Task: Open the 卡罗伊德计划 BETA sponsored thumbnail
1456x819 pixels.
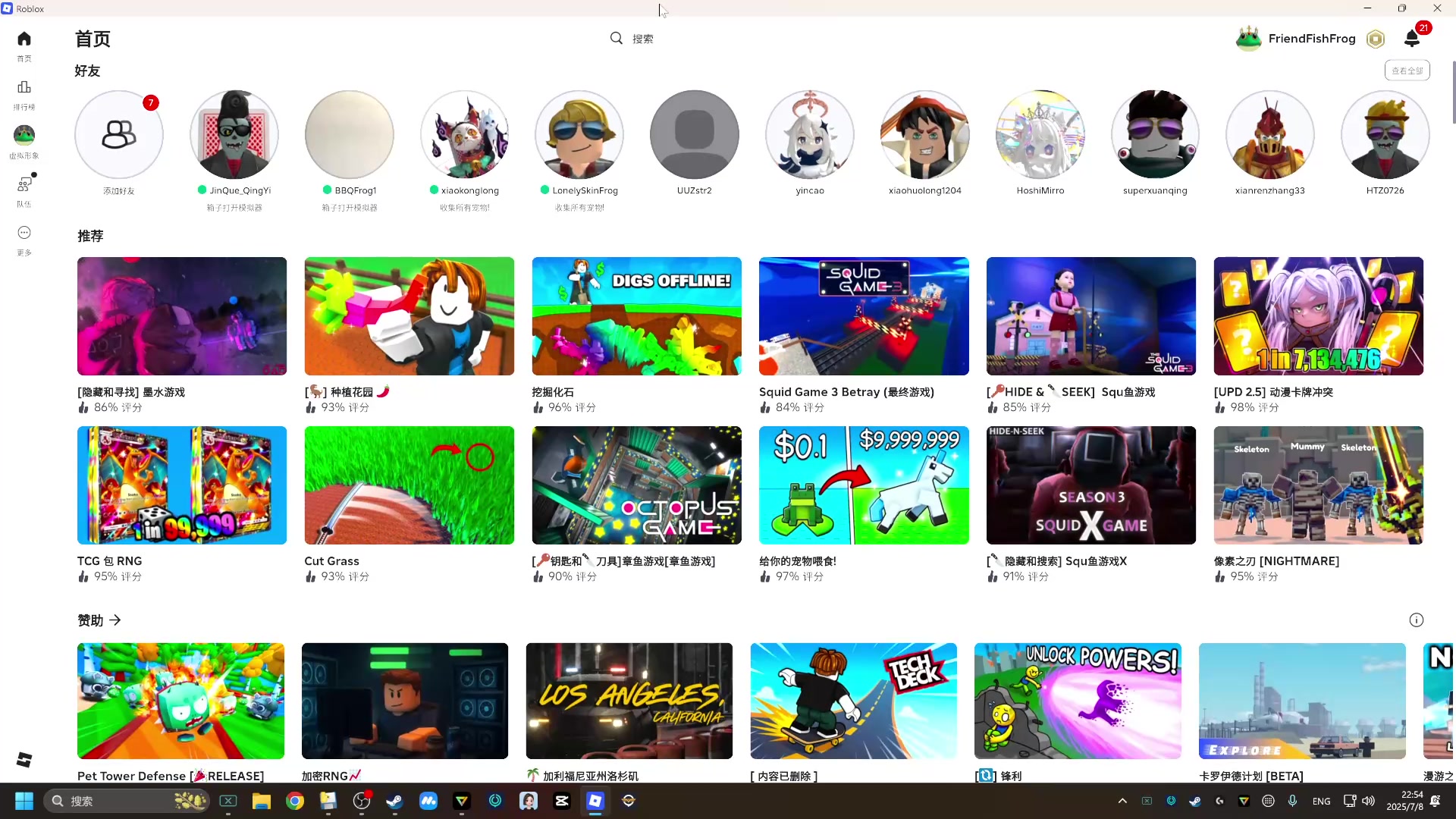Action: [1302, 701]
